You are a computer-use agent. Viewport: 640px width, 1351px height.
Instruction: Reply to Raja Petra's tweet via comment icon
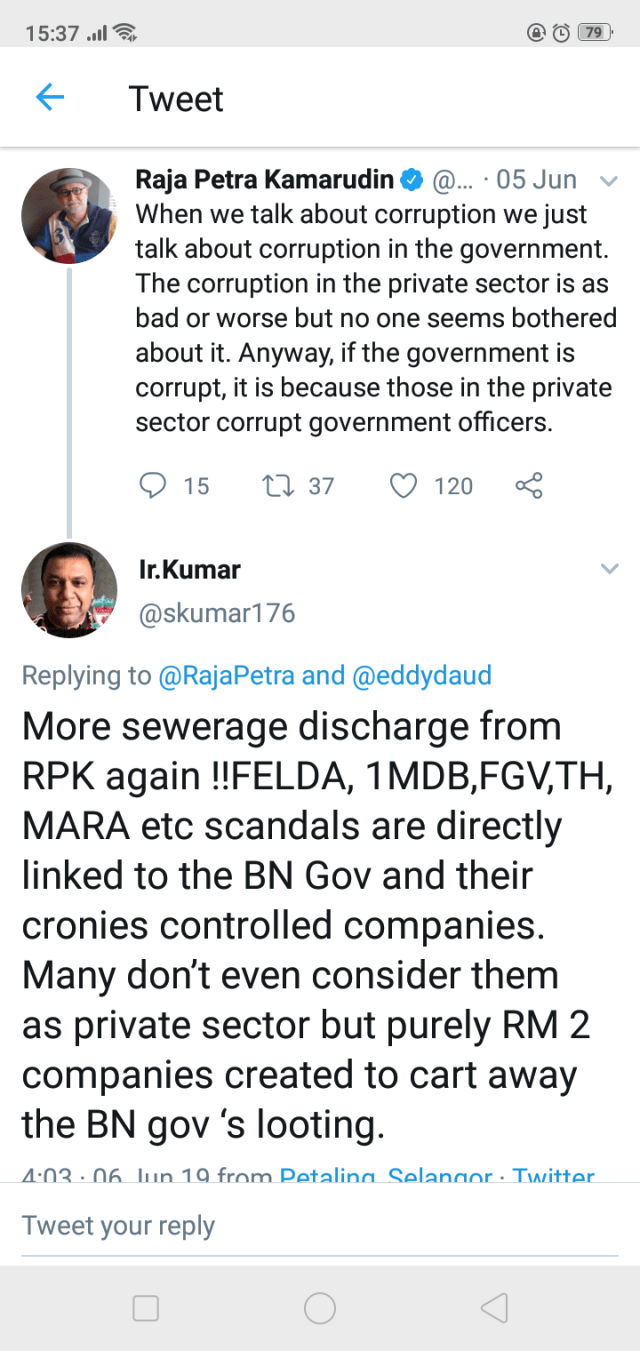[152, 486]
